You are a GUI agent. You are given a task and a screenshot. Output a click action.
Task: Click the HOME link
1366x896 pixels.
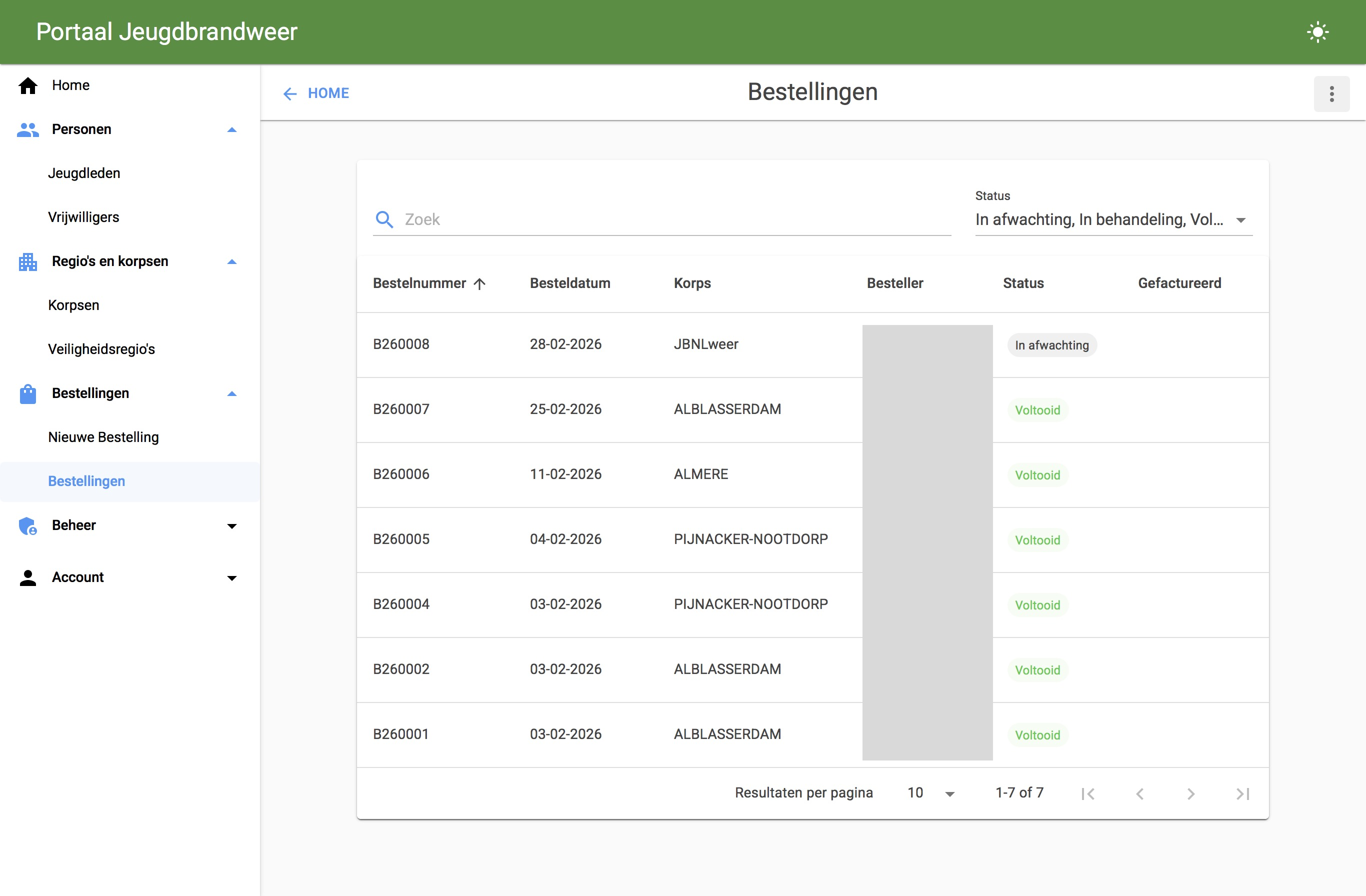[328, 93]
